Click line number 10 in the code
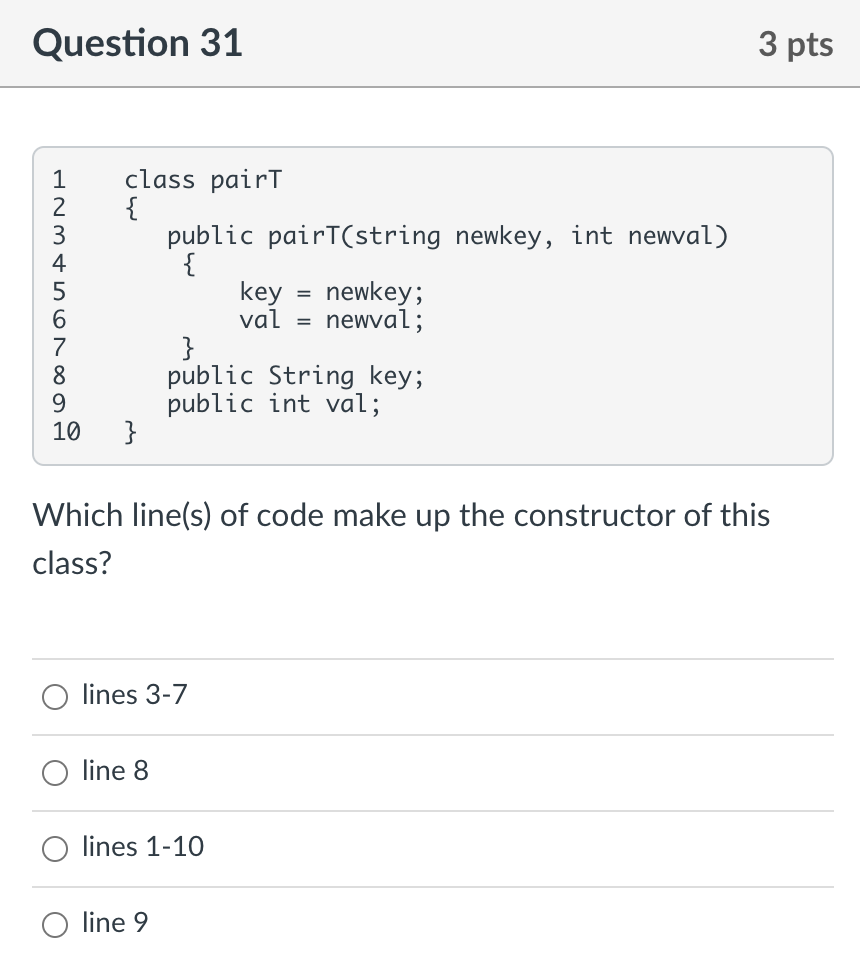This screenshot has height=978, width=860. (64, 432)
